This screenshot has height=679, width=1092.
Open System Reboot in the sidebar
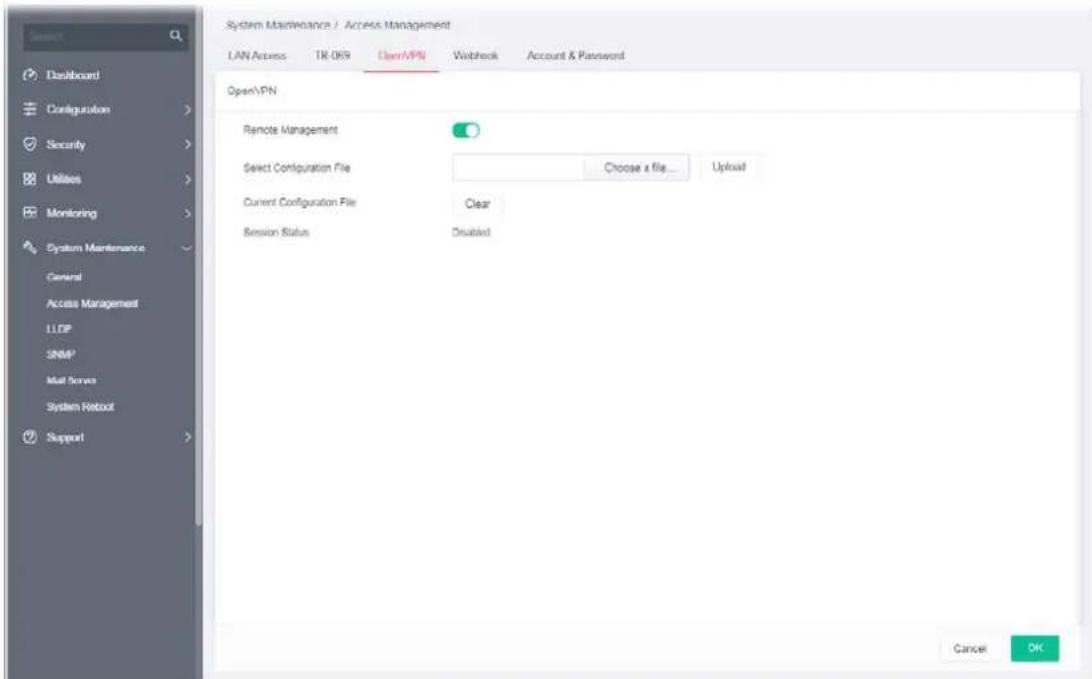pos(80,407)
